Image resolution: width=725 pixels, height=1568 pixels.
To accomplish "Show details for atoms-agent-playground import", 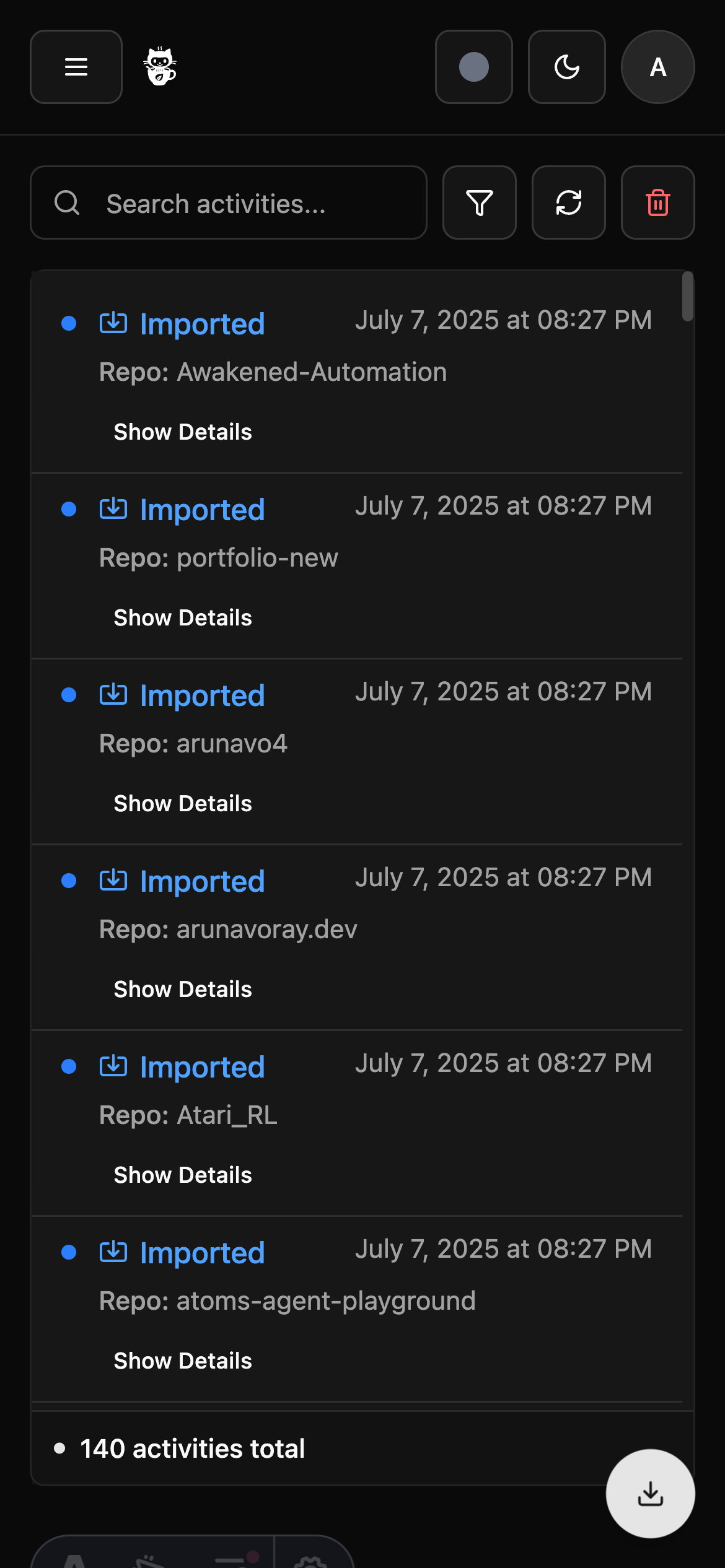I will (x=183, y=1361).
